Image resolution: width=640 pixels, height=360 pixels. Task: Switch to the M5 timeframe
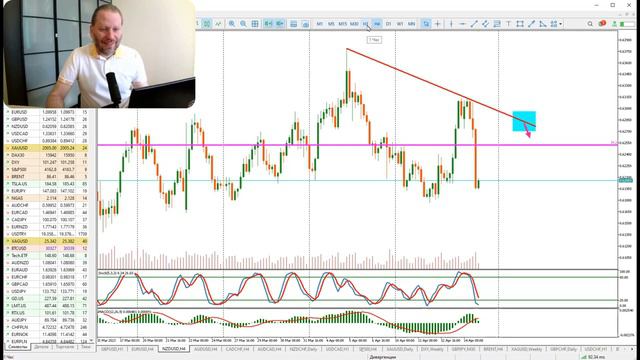pyautogui.click(x=331, y=24)
